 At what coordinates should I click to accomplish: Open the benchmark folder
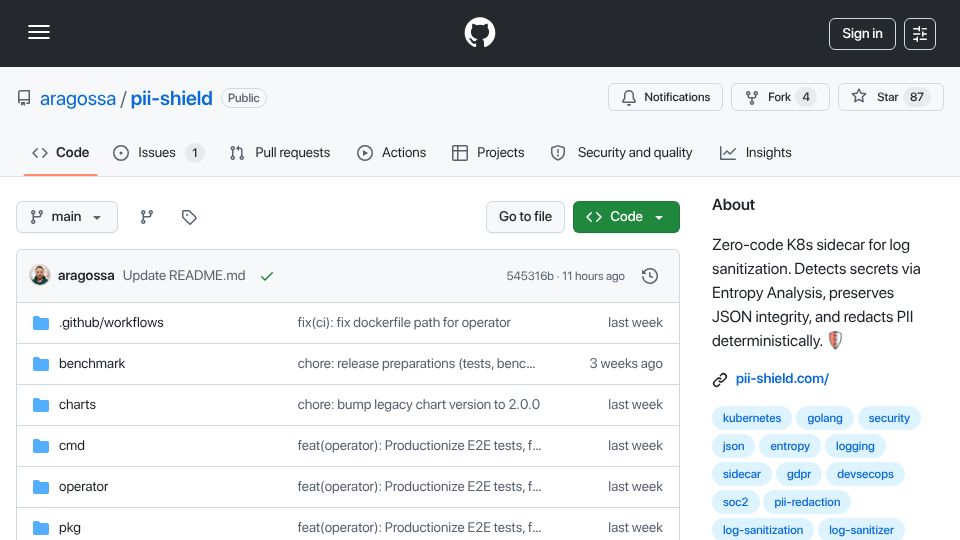tap(92, 364)
